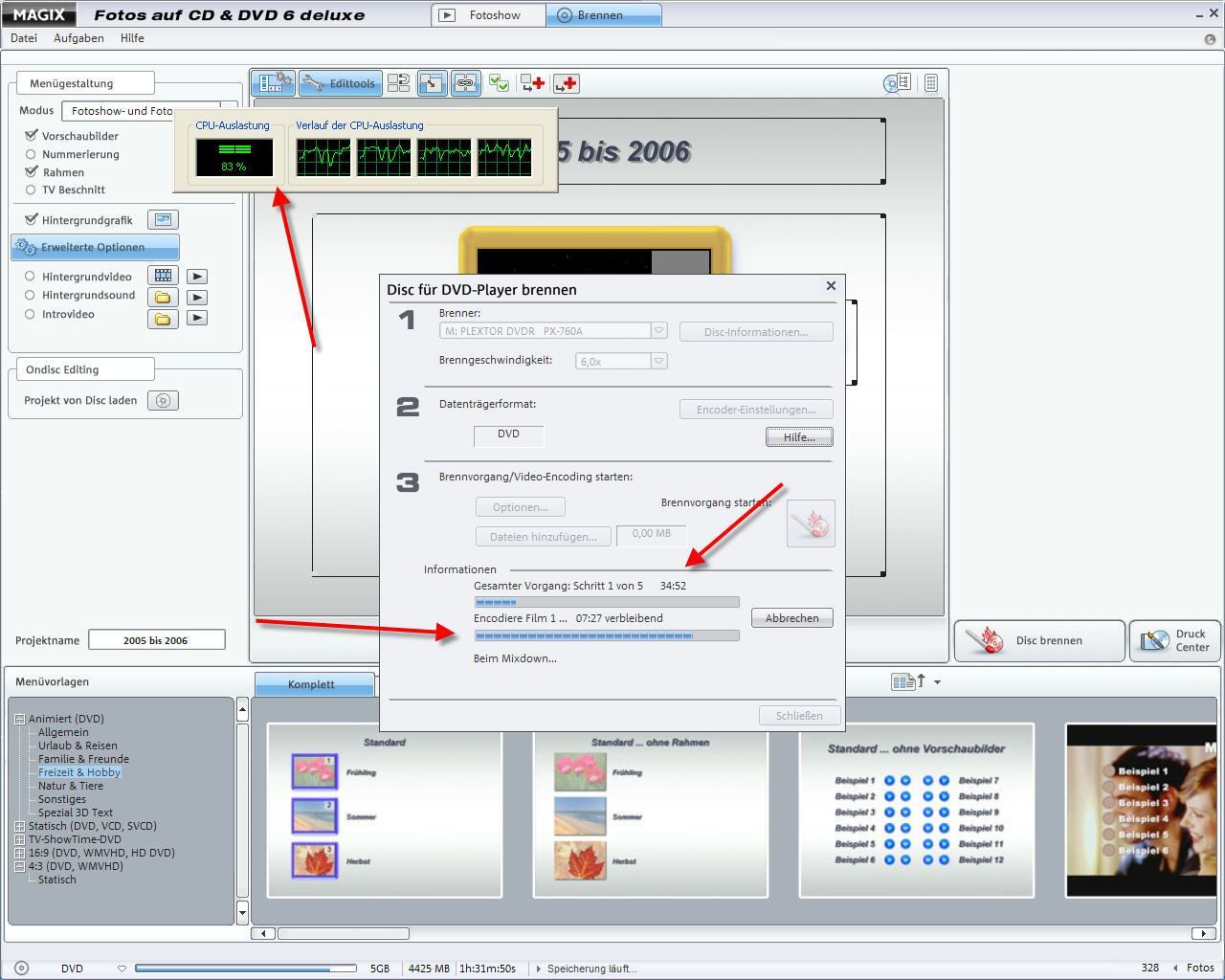Click the Disc brennen button
This screenshot has height=980, width=1225.
[x=1039, y=640]
